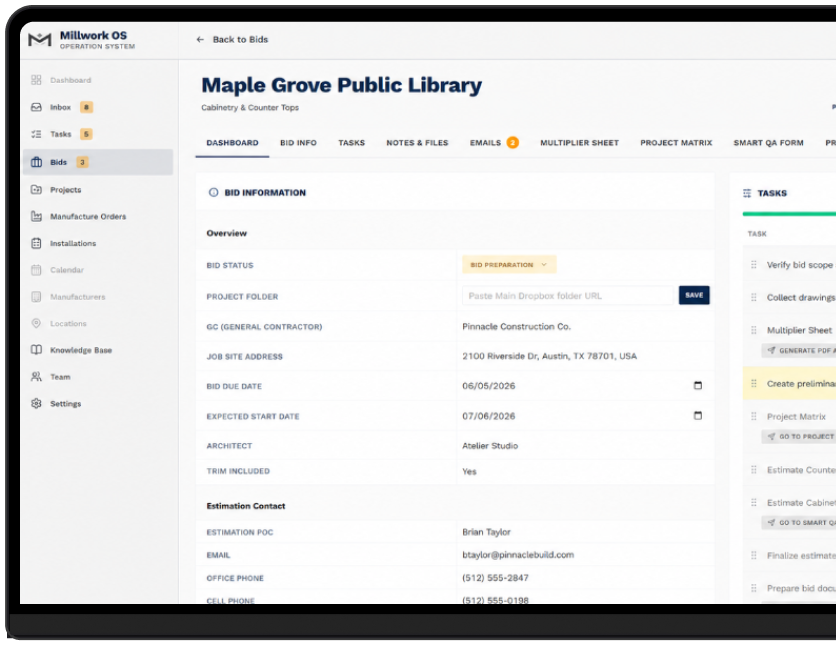The image size is (836, 645).
Task: Click the Inbox count badge 8
Action: [x=86, y=107]
